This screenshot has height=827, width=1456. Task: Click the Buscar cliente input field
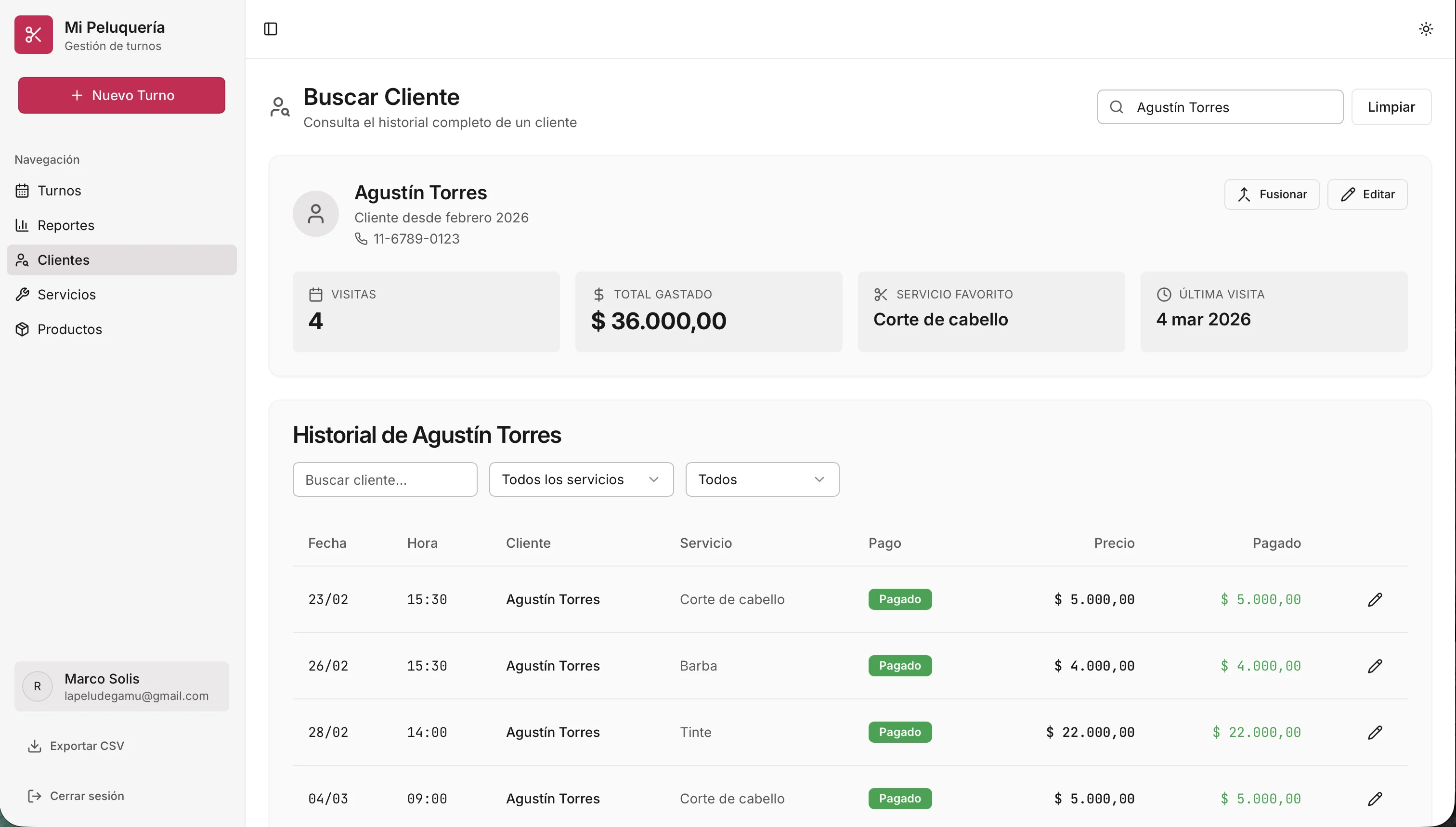385,479
